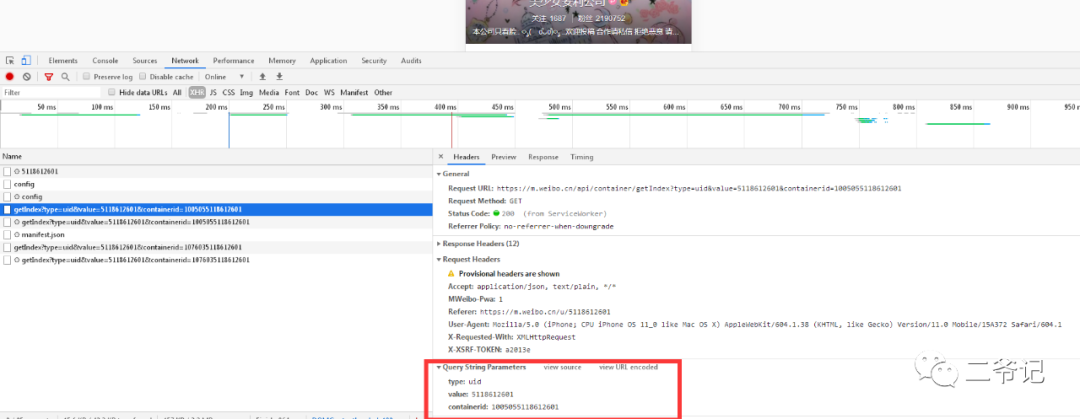The image size is (1080, 419).
Task: Switch to the Preview tab of the request
Action: (x=503, y=157)
